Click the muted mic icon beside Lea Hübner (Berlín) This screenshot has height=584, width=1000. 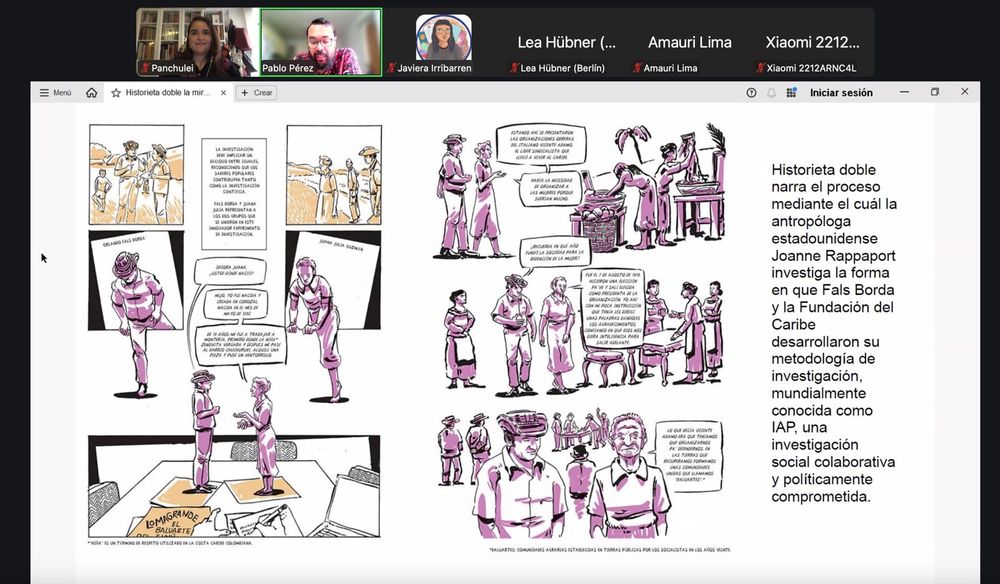click(514, 68)
